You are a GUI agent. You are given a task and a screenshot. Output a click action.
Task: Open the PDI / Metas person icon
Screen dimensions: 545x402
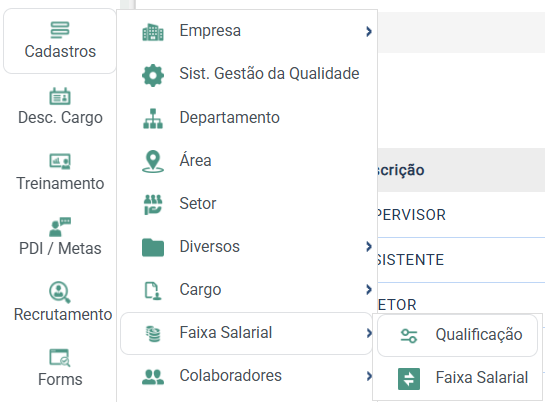(60, 227)
